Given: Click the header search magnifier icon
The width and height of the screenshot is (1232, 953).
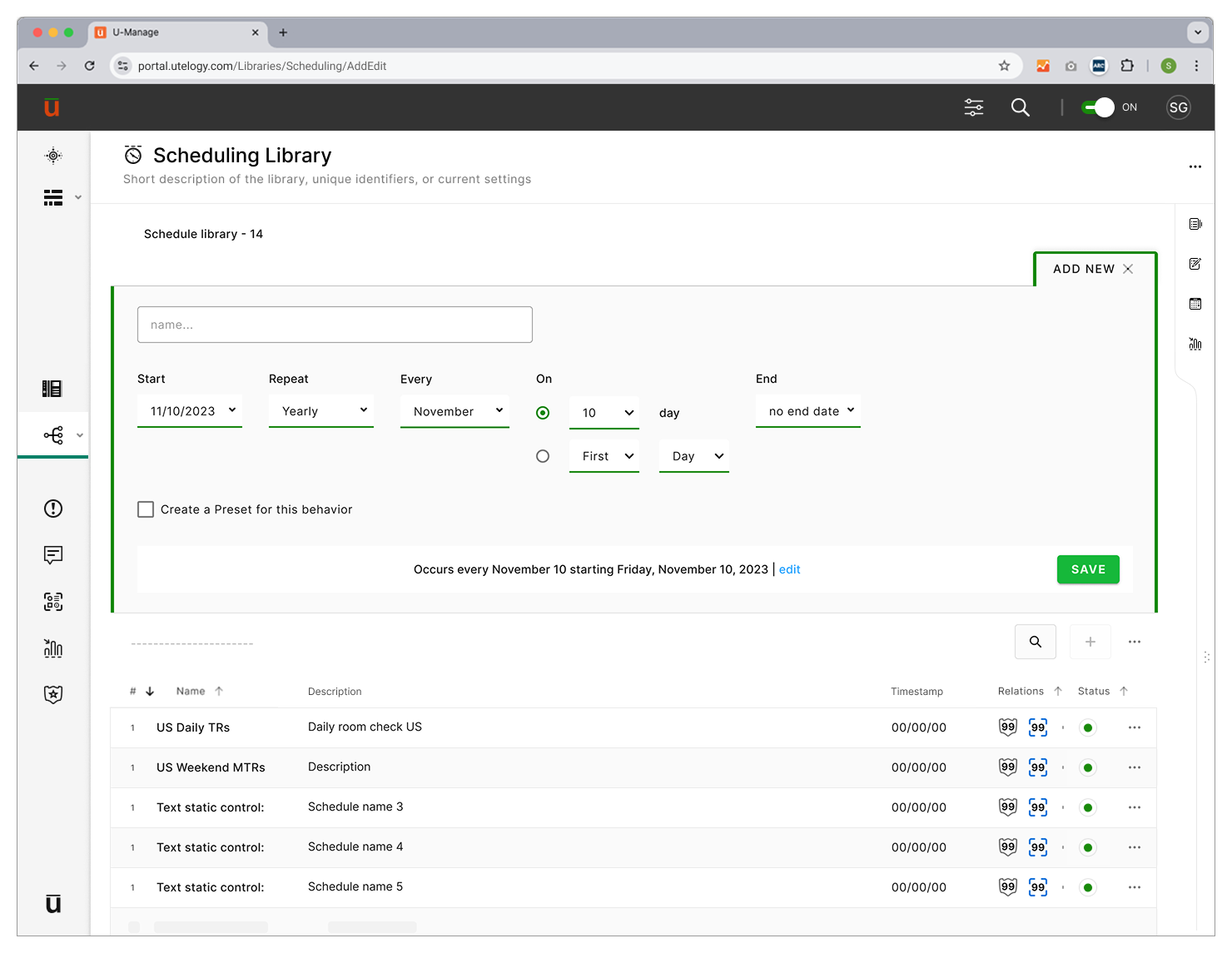Looking at the screenshot, I should point(1021,107).
